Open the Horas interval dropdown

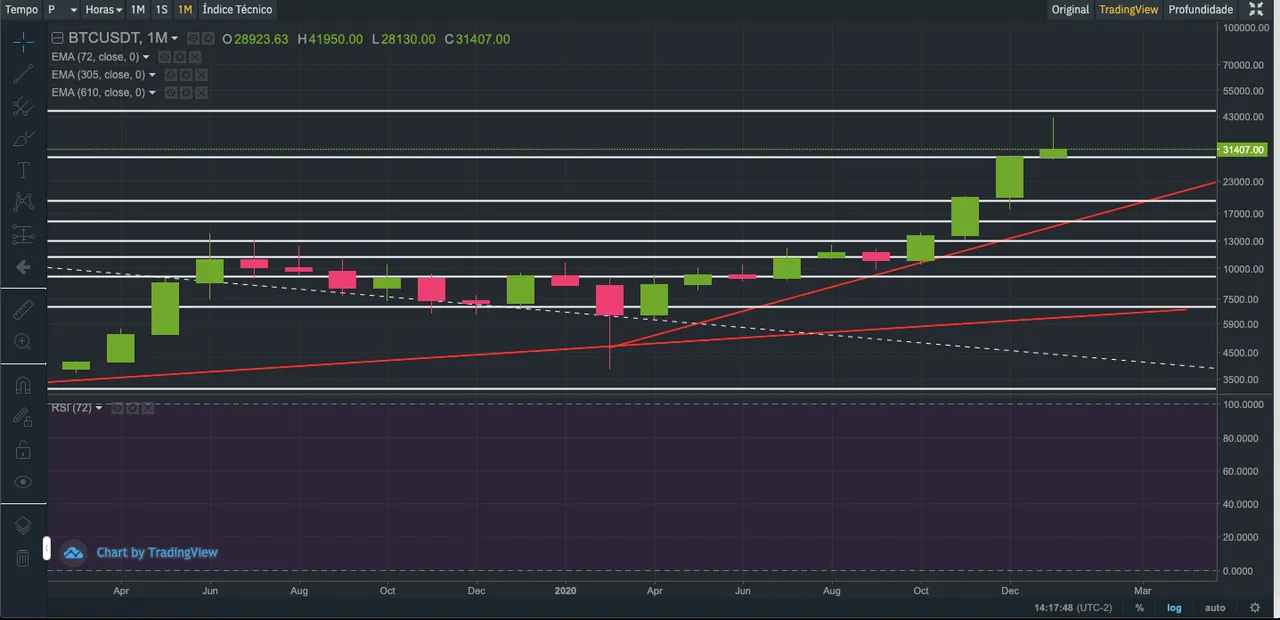[x=104, y=9]
